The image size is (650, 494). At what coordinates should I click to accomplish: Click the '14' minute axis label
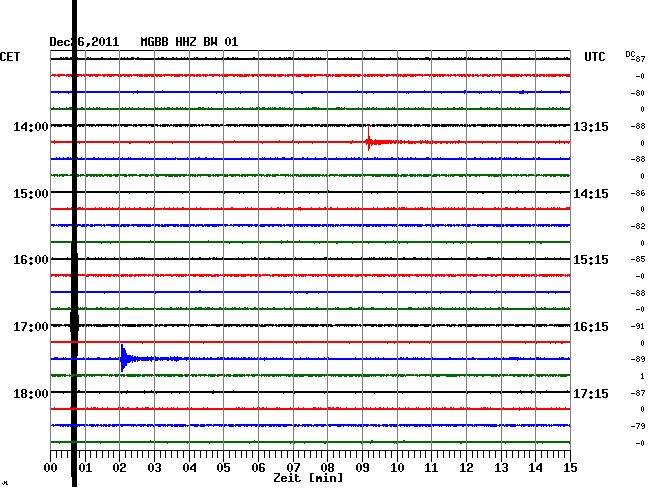tap(536, 468)
